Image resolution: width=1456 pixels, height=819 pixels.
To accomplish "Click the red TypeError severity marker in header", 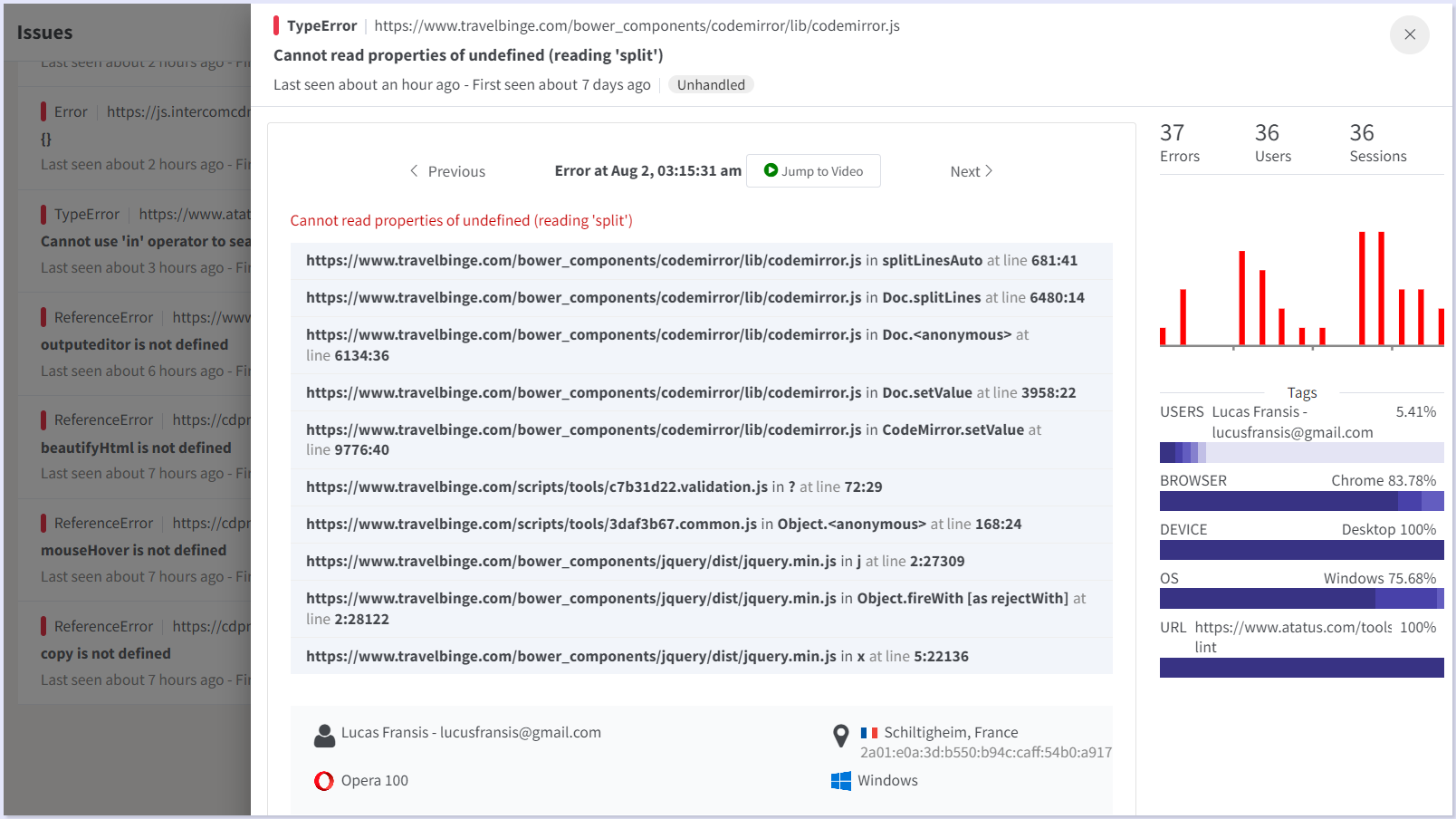I will (277, 25).
